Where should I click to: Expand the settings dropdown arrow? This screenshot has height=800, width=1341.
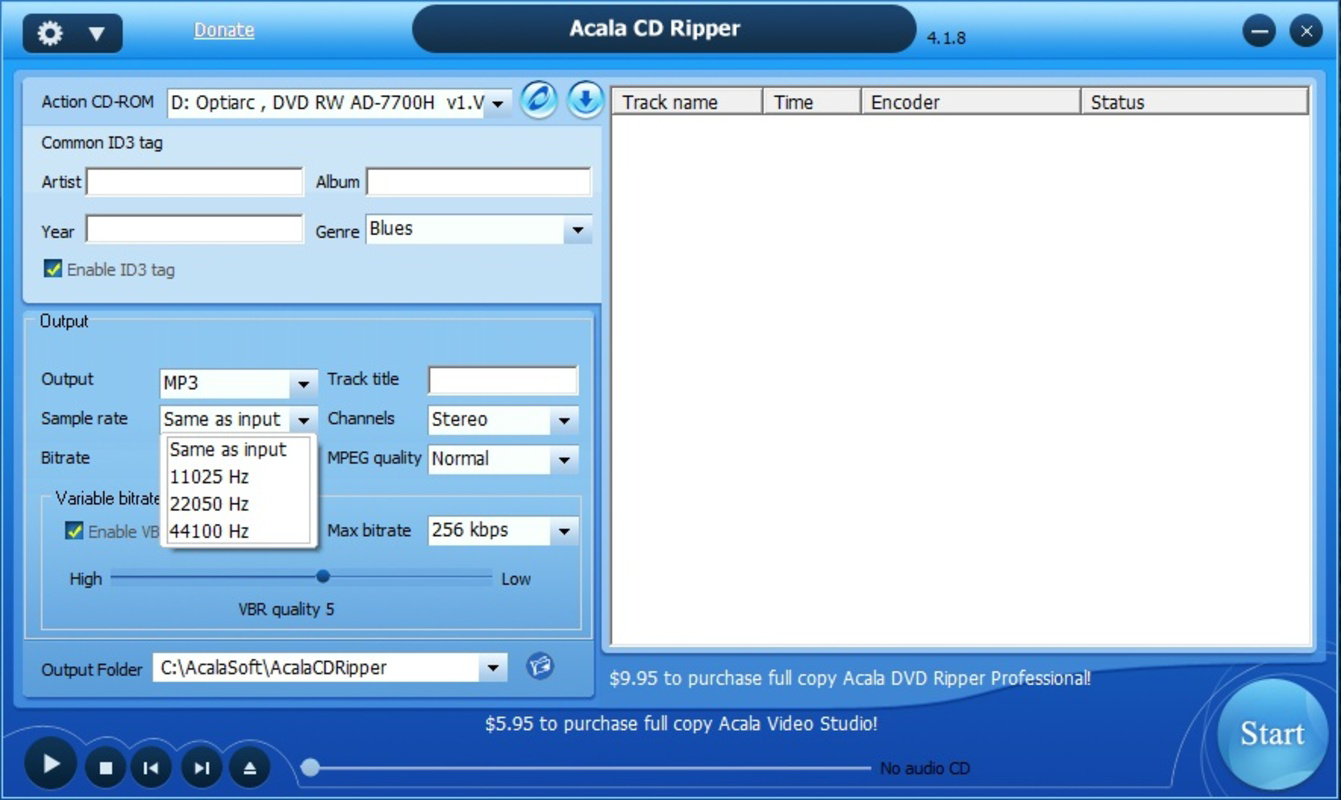point(97,34)
